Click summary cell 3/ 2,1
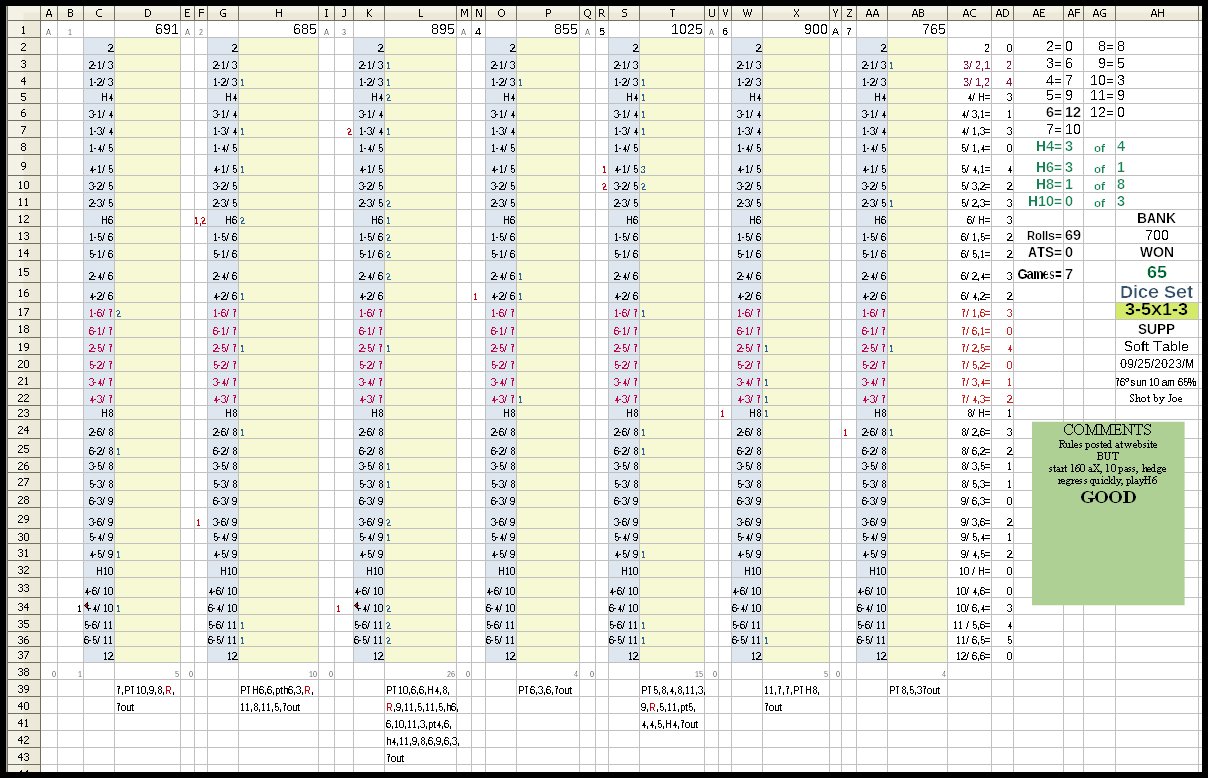Screen dimensions: 1208x778 [x=969, y=64]
